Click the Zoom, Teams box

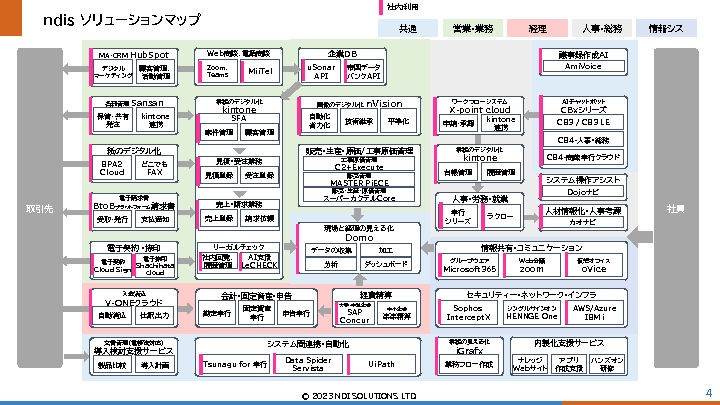coord(217,70)
